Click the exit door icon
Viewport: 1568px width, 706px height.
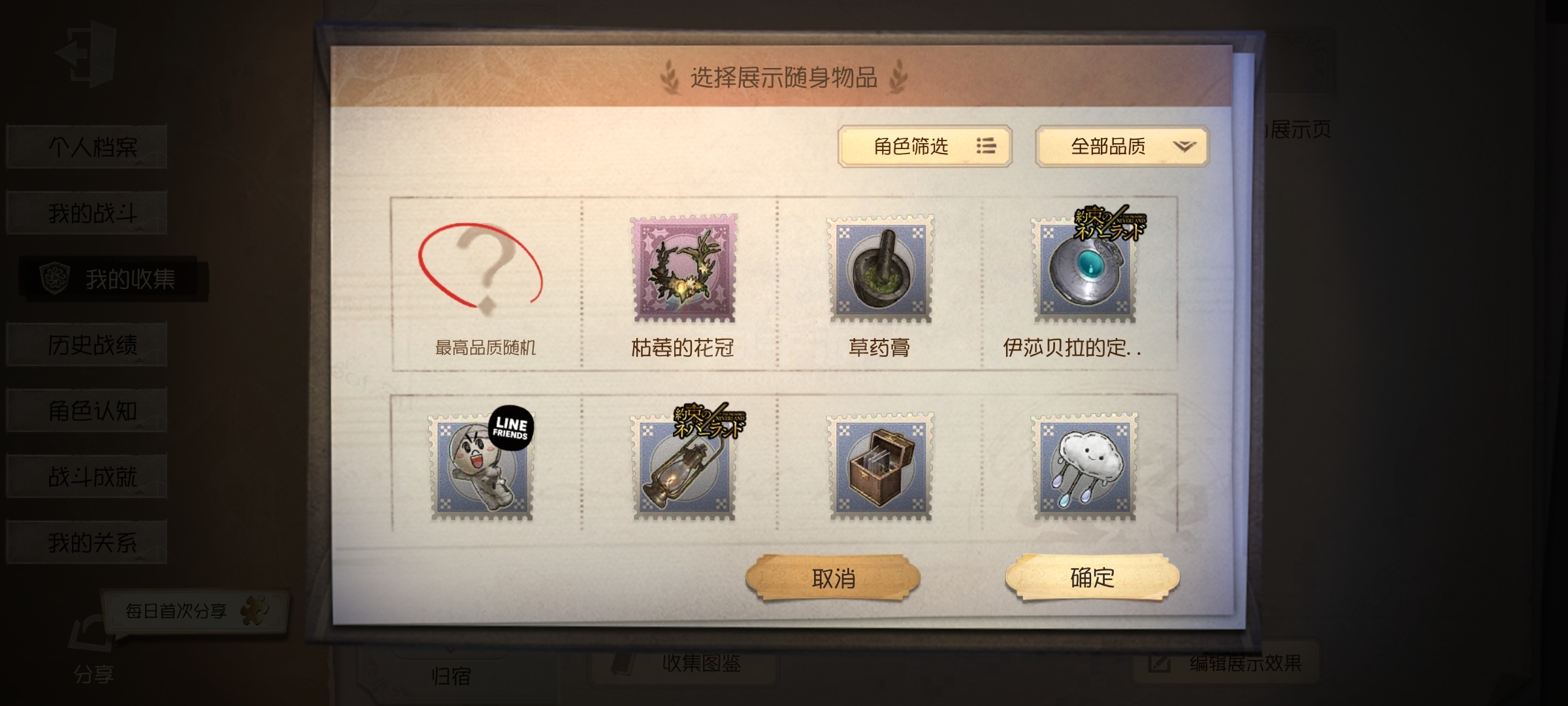tap(87, 53)
